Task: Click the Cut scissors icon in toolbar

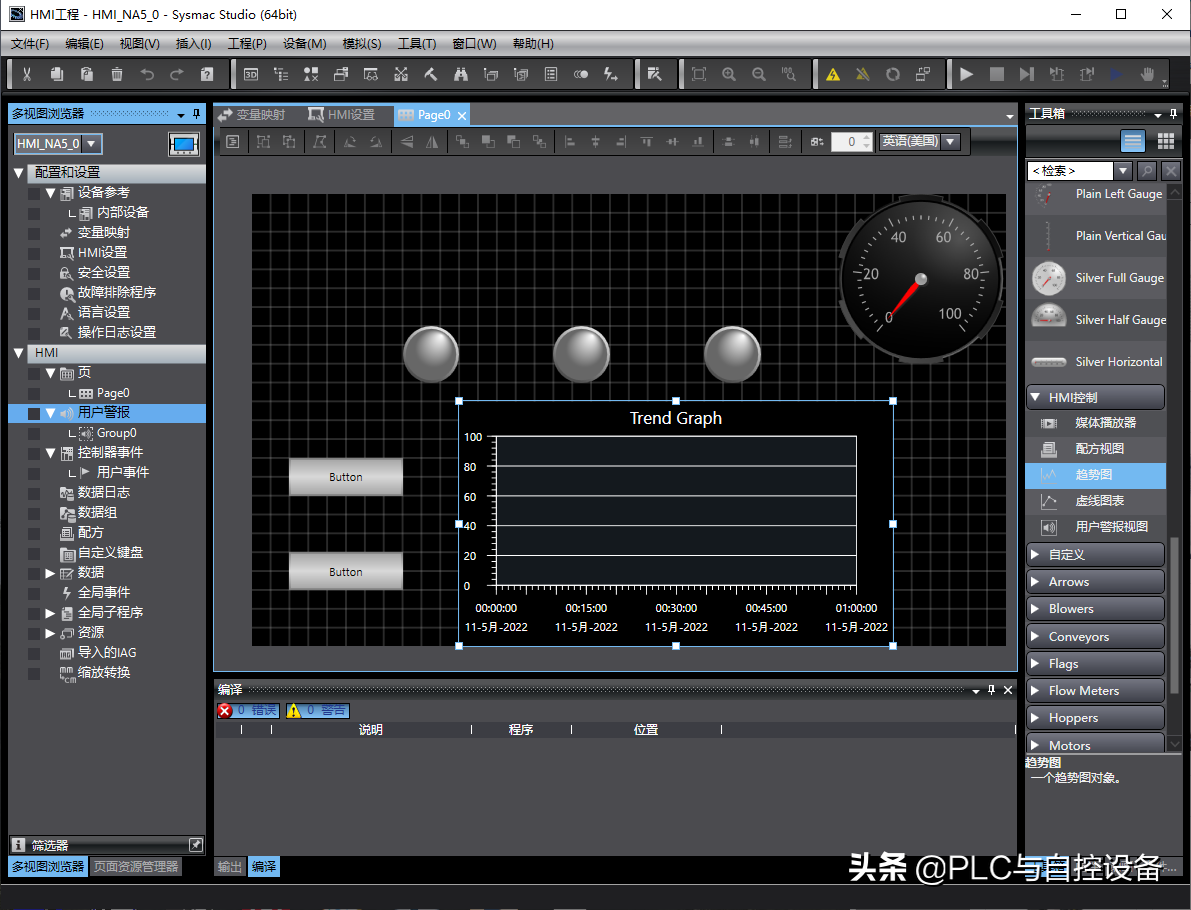Action: point(27,74)
